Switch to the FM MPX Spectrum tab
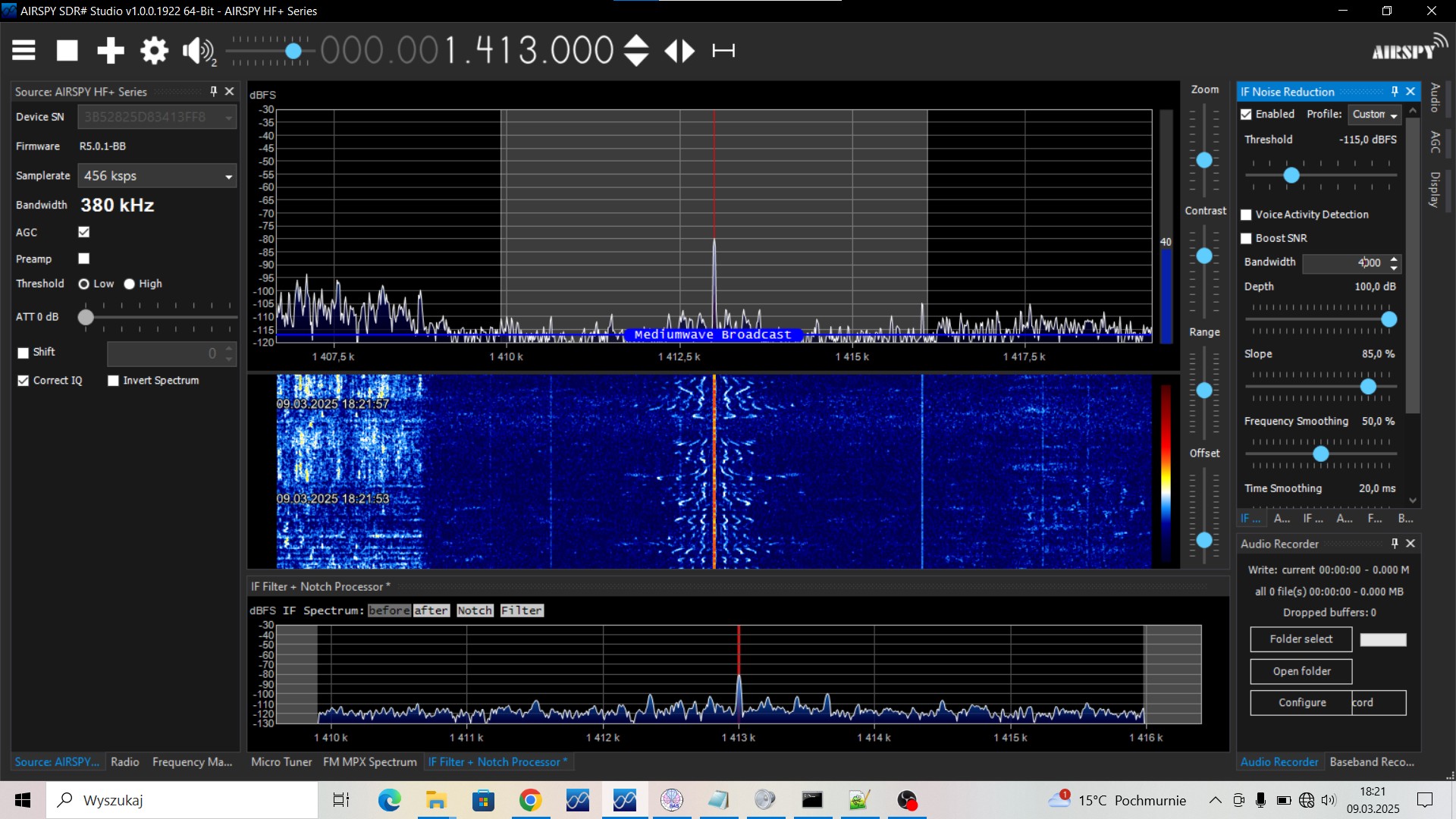 [370, 762]
